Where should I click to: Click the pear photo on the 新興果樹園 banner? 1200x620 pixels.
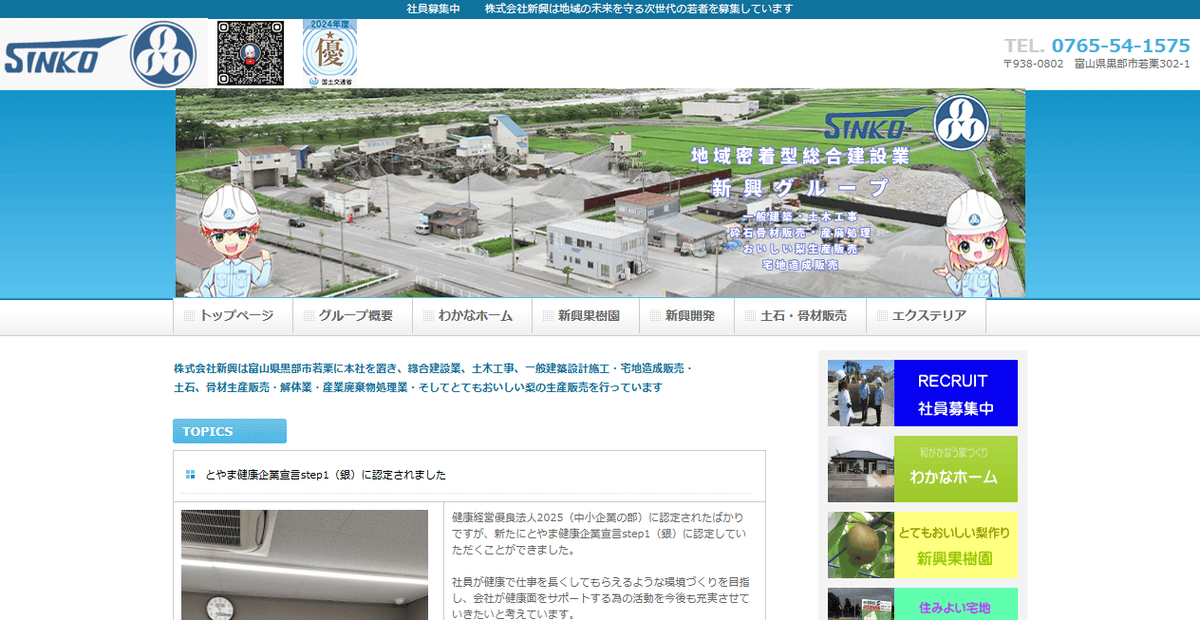click(x=861, y=544)
